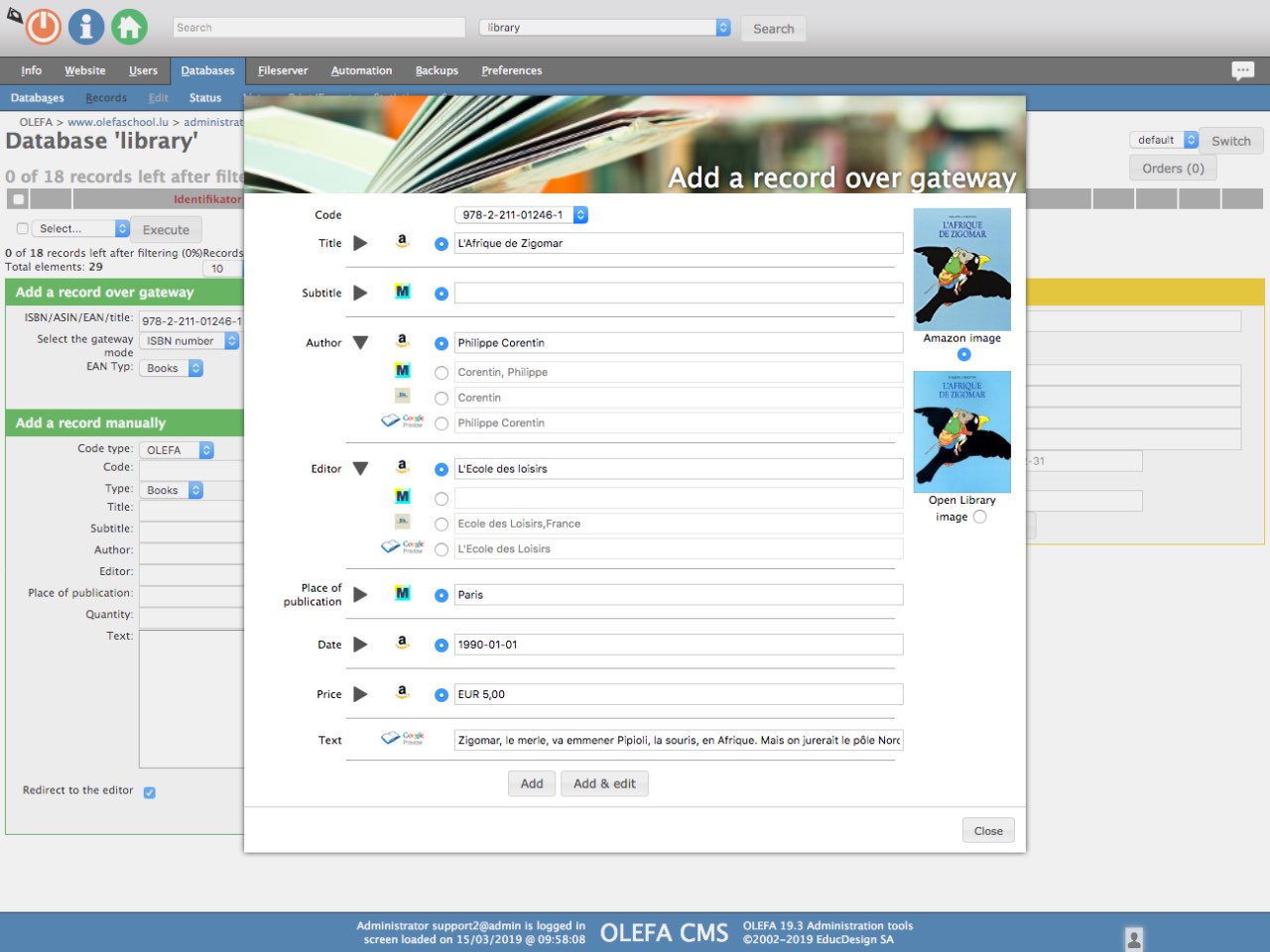Click the Open Library cover image thumbnail
This screenshot has height=952, width=1270.
(962, 431)
